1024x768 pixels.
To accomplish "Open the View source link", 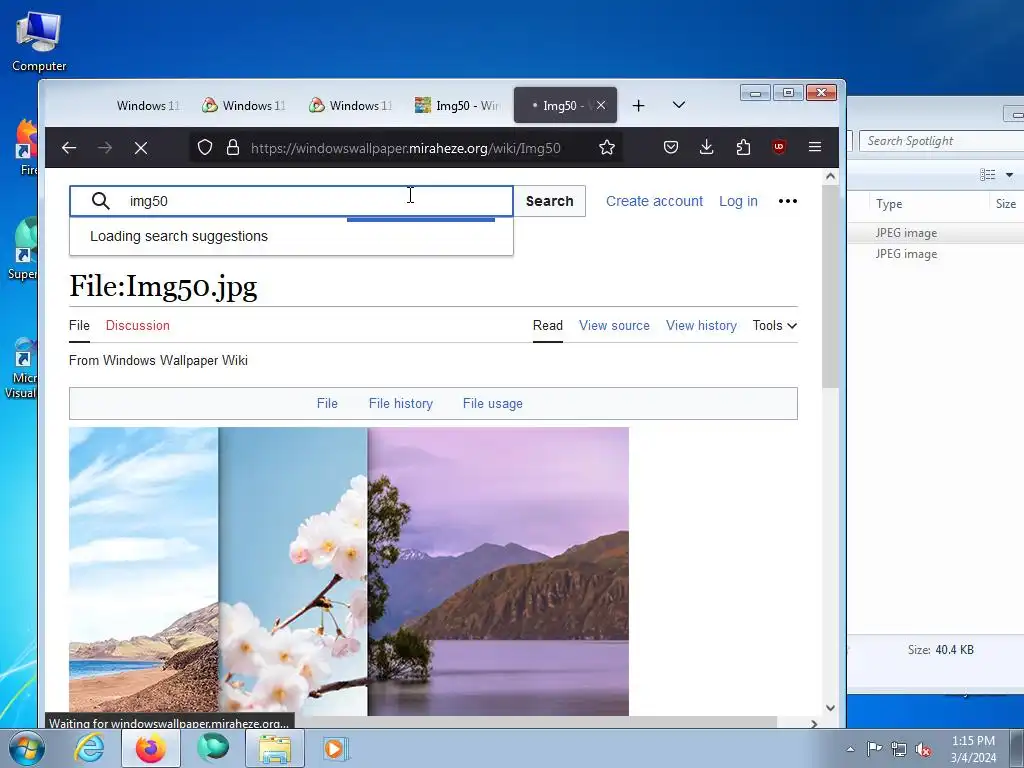I will coord(614,325).
